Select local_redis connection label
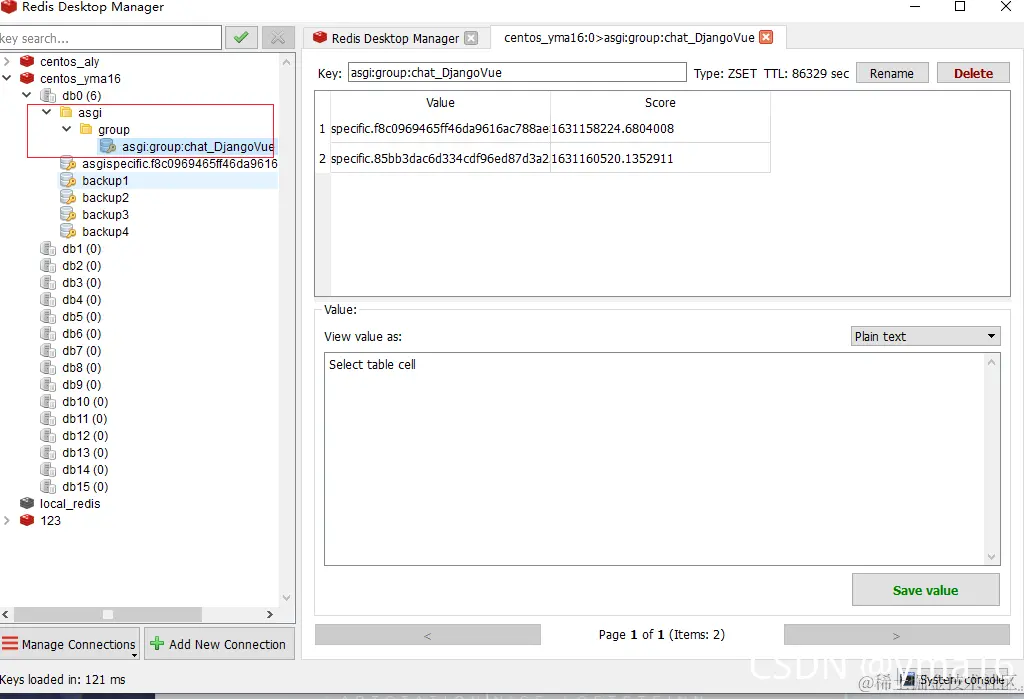1024x699 pixels. 70,503
